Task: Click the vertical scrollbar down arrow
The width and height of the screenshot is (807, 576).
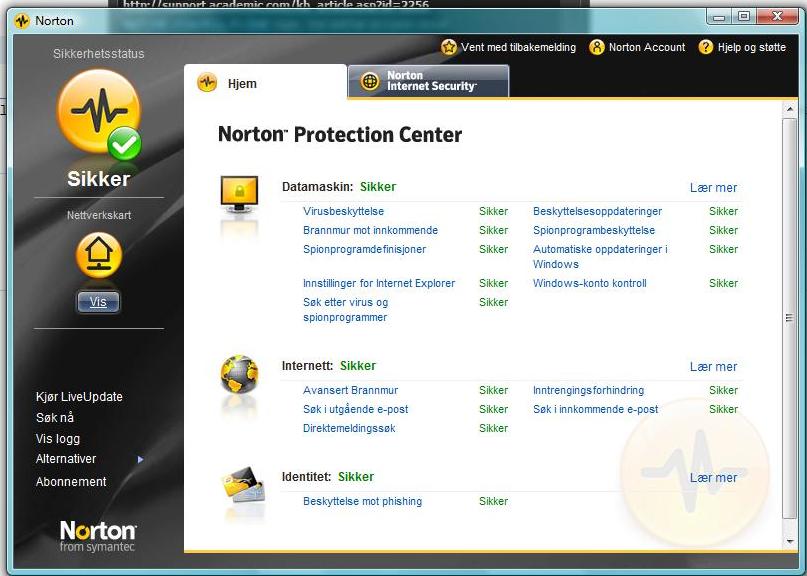Action: (x=790, y=542)
